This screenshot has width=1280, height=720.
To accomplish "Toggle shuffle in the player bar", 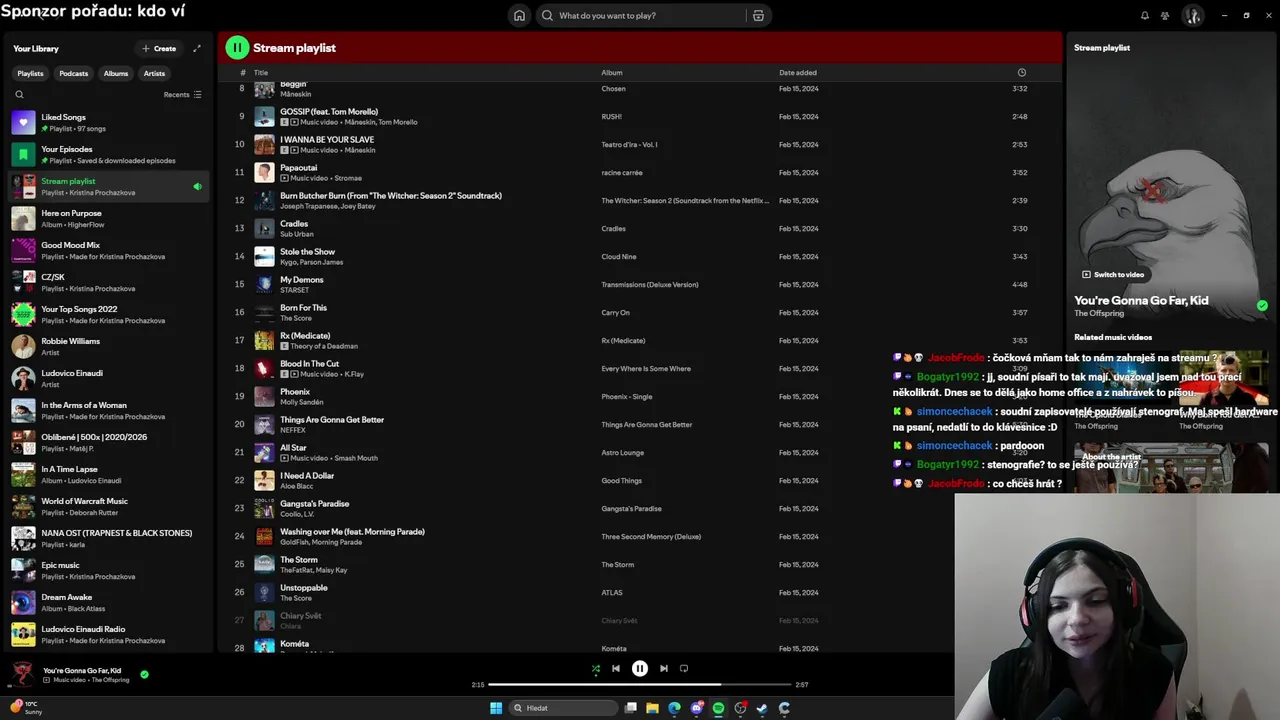I will tap(596, 669).
